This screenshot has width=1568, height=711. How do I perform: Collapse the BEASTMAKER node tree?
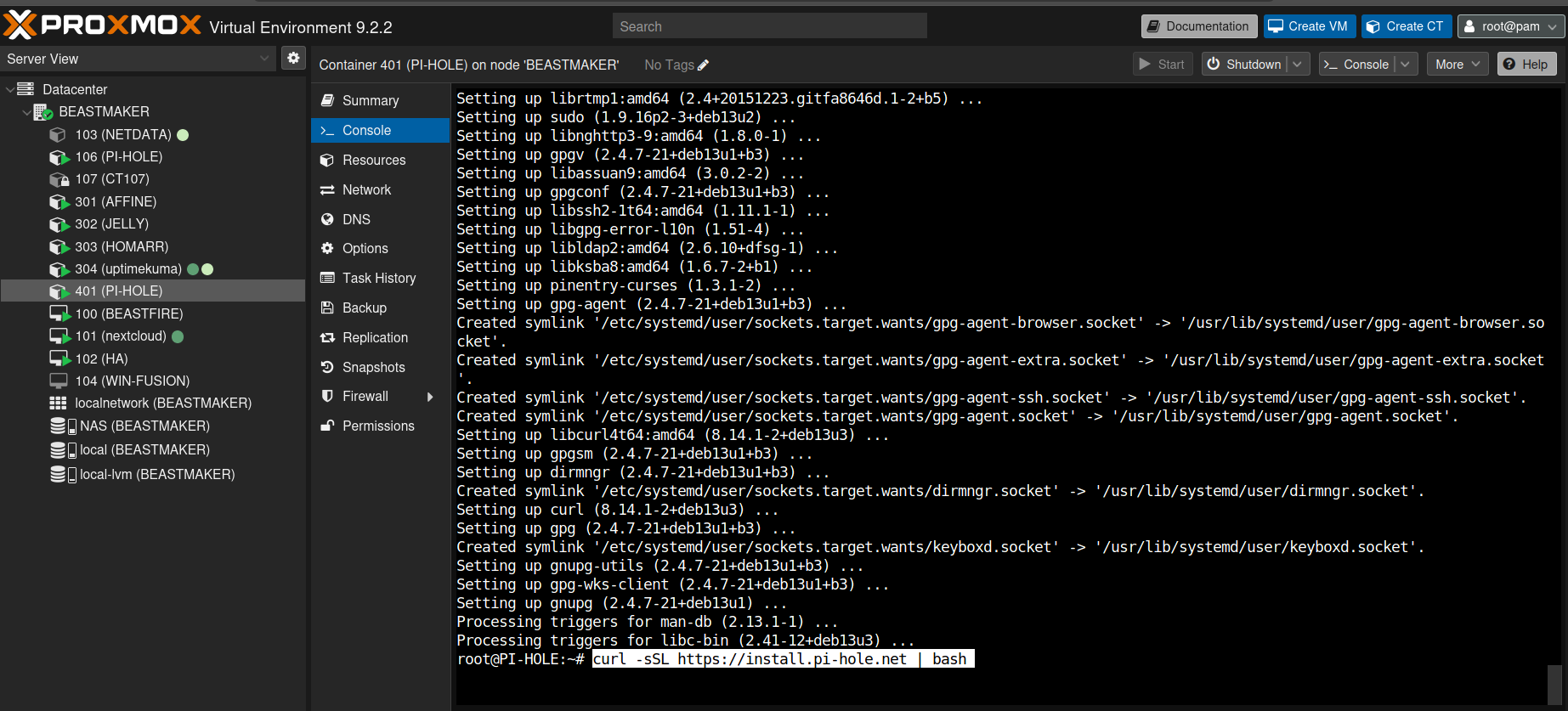coord(26,112)
